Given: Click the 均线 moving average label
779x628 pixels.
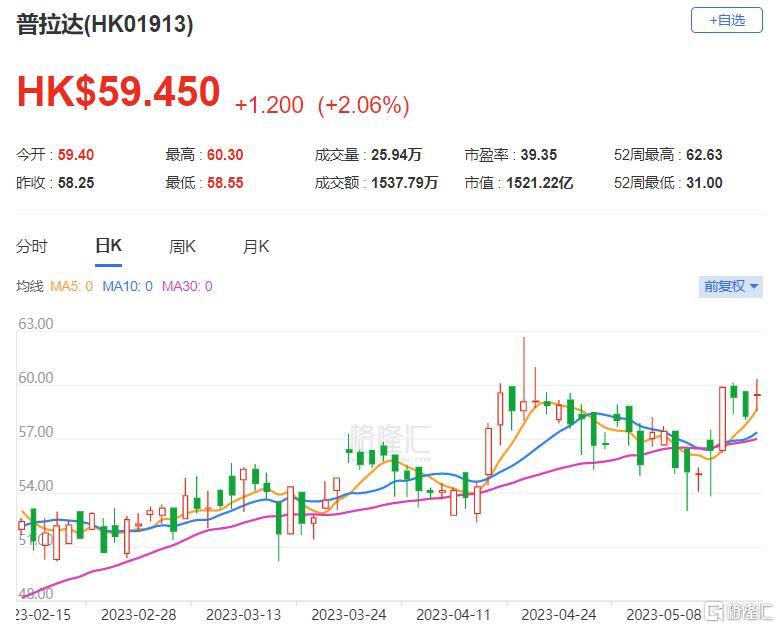Looking at the screenshot, I should pyautogui.click(x=30, y=286).
